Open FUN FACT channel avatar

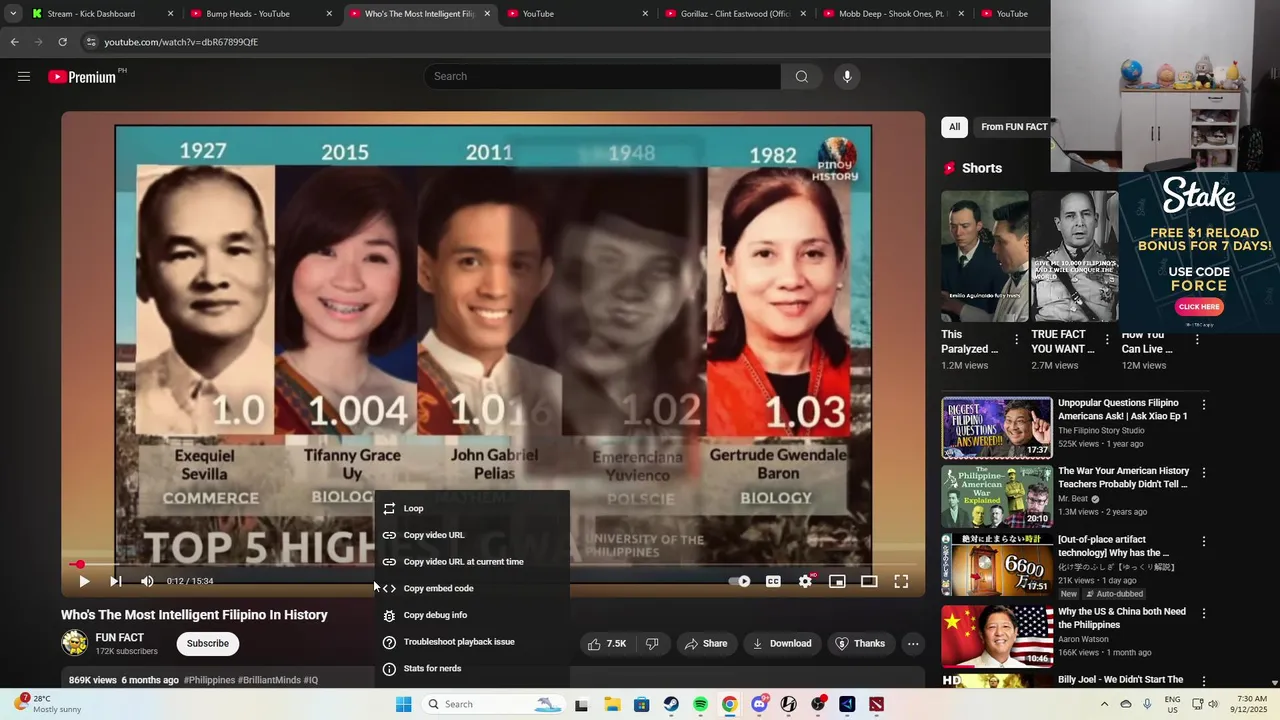pyautogui.click(x=74, y=643)
